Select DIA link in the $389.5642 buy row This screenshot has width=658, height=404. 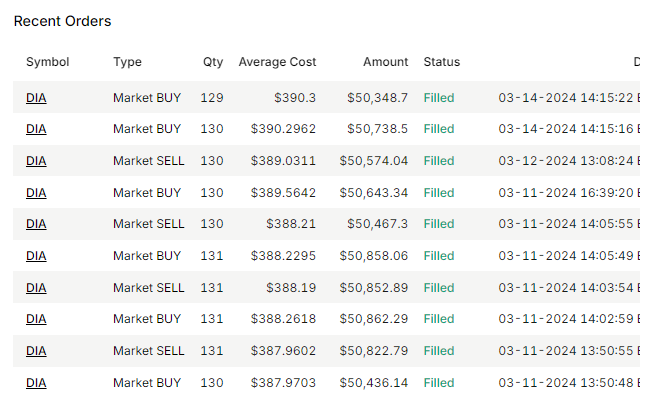coord(36,193)
